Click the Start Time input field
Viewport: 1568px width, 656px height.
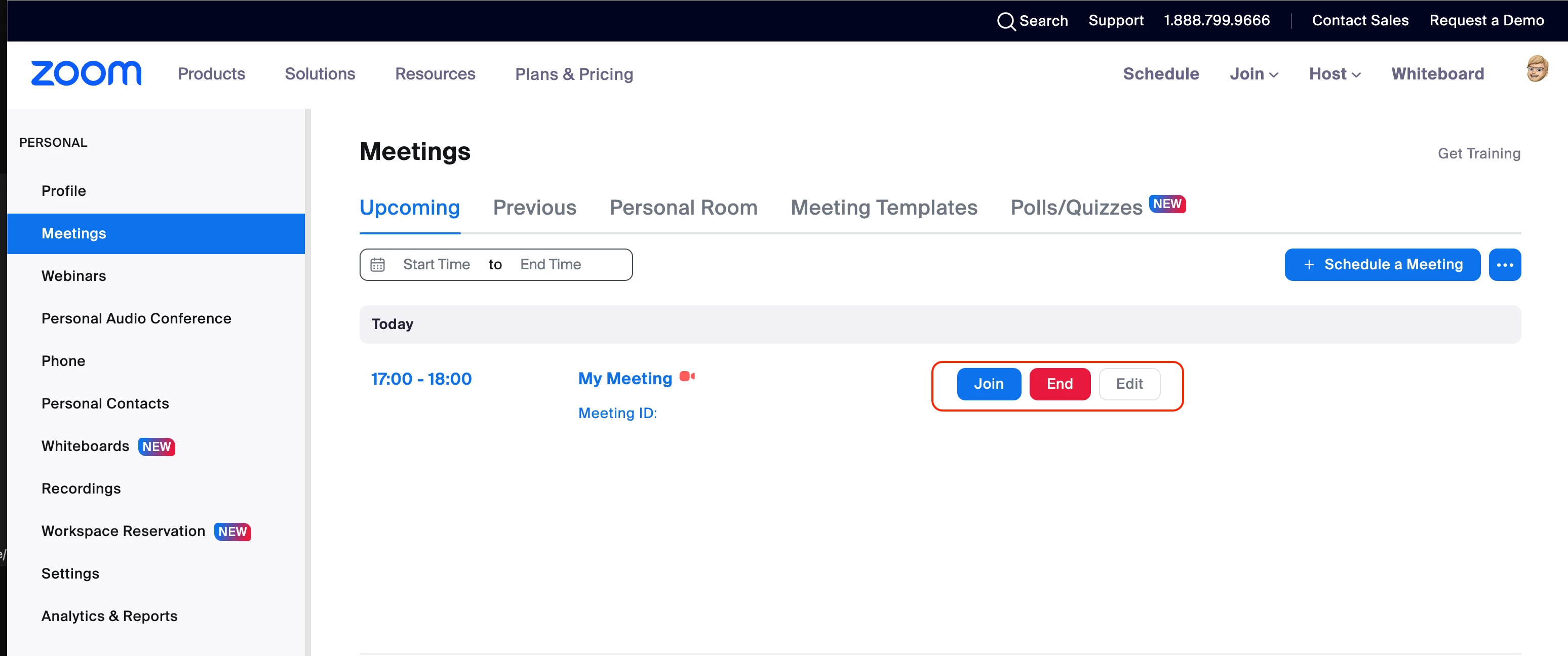pos(436,265)
